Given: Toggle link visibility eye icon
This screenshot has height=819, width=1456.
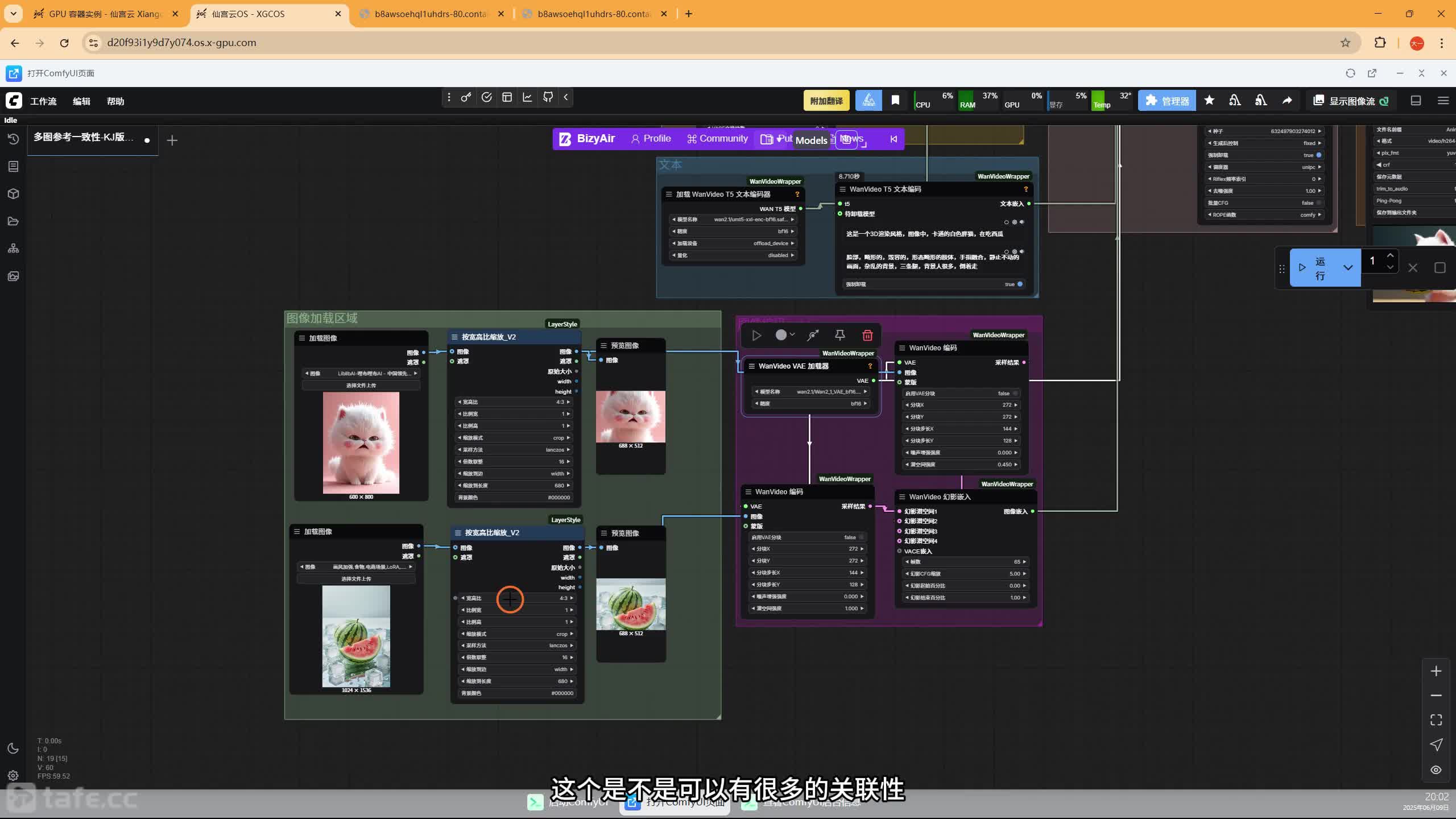Looking at the screenshot, I should point(1436,770).
